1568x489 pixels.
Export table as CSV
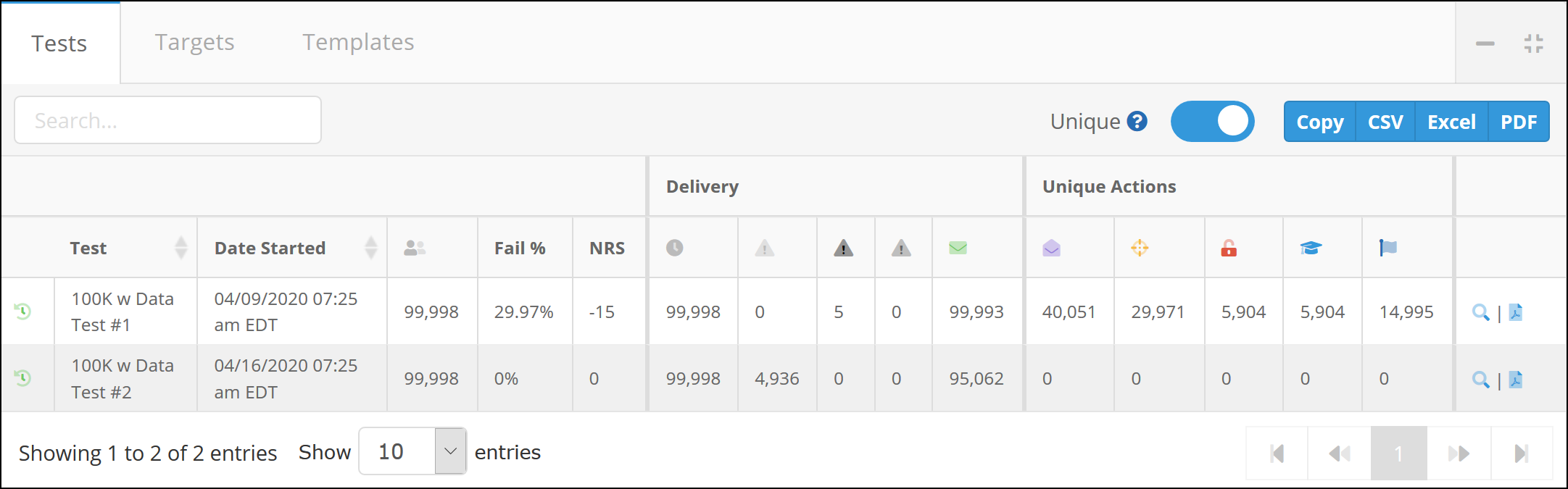tap(1385, 122)
